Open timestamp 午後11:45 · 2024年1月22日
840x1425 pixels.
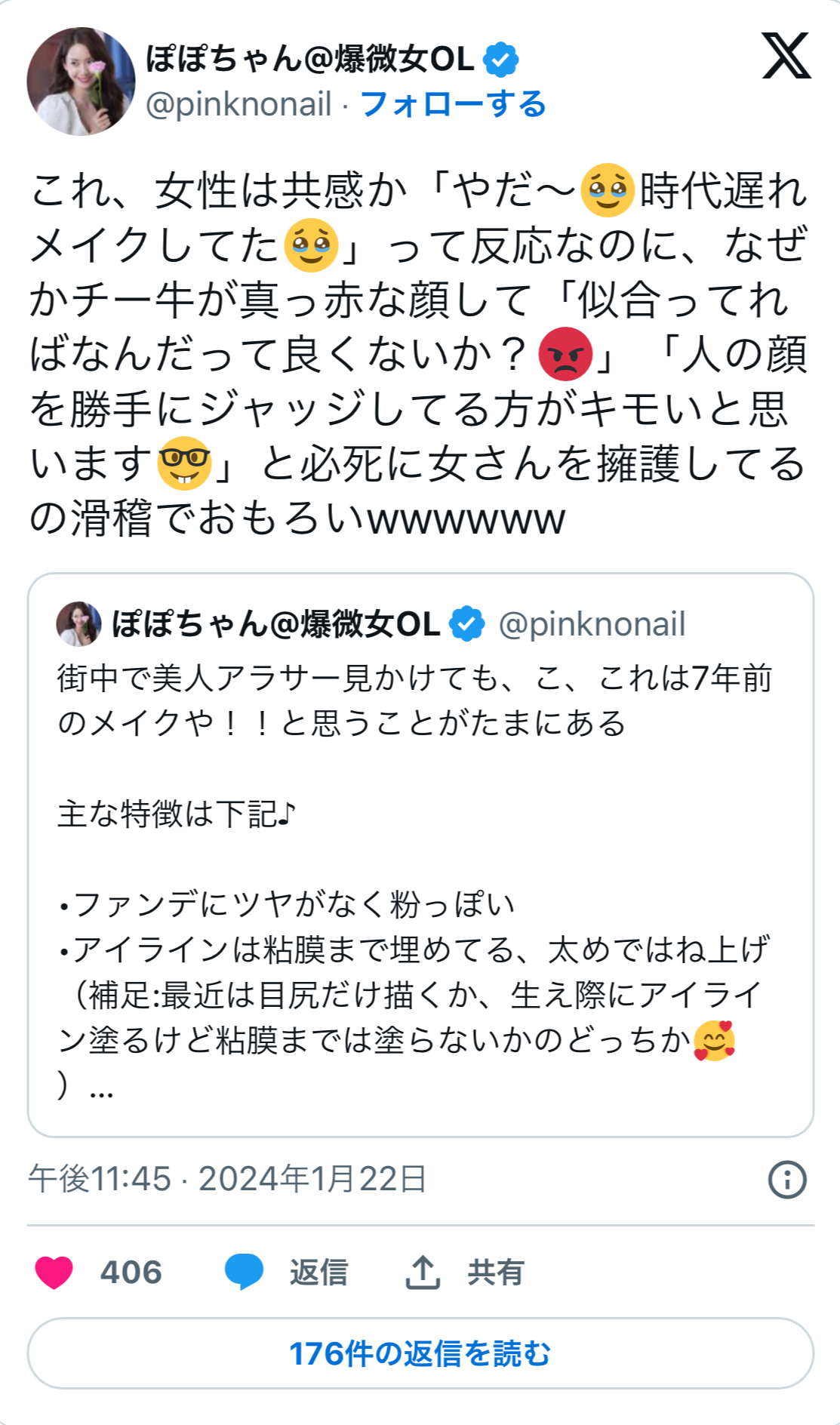click(228, 1179)
